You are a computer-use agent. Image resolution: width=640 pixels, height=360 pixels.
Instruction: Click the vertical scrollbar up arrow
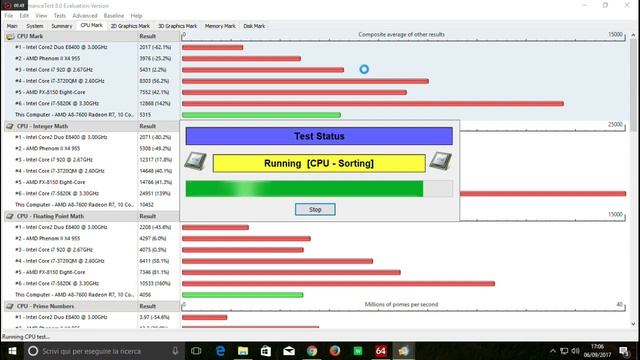[633, 36]
